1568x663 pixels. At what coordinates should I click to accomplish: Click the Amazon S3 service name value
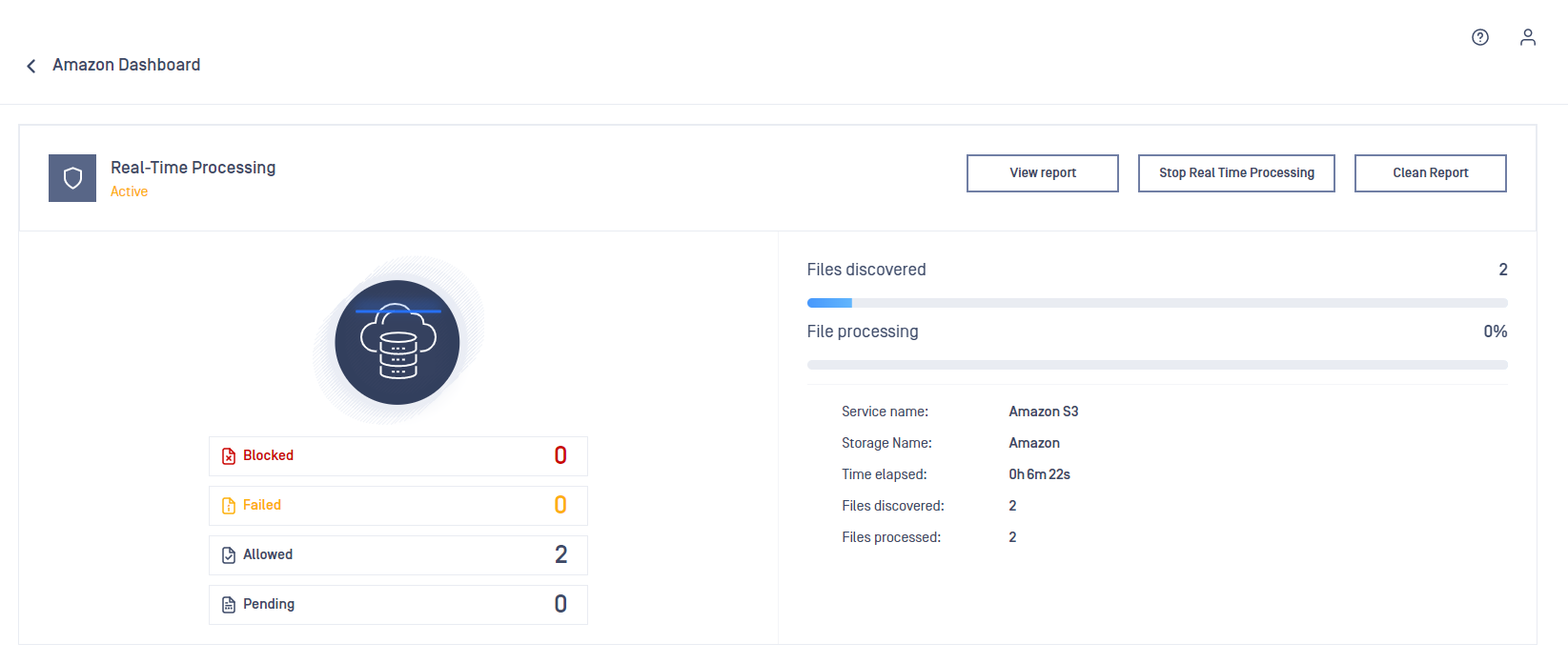[x=1044, y=412]
